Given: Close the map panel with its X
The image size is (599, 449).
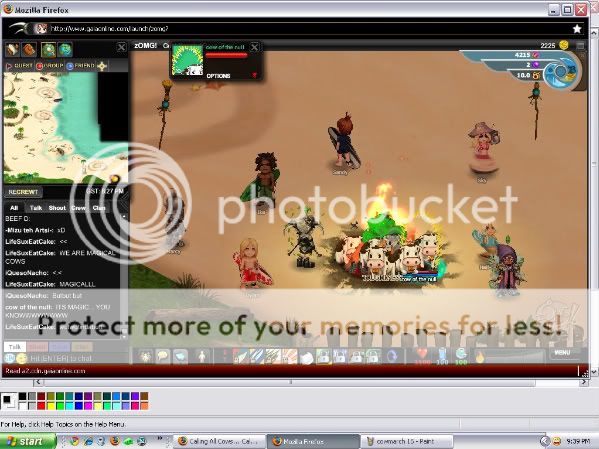Looking at the screenshot, I should [x=121, y=47].
